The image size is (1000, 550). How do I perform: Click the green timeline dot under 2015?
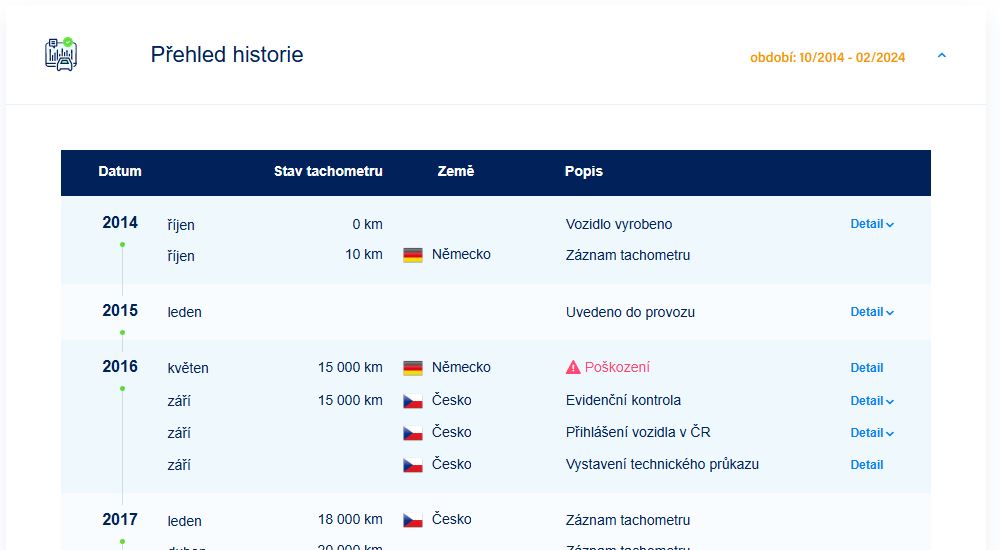(122, 332)
